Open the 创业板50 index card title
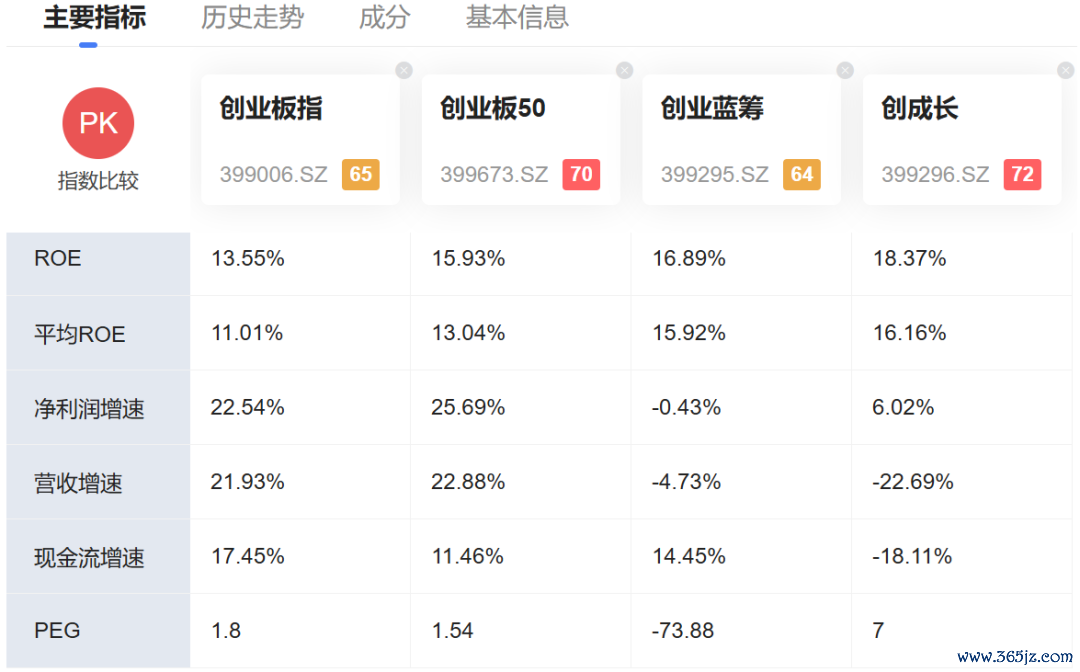Screen dimensions: 1080x672 [492, 108]
